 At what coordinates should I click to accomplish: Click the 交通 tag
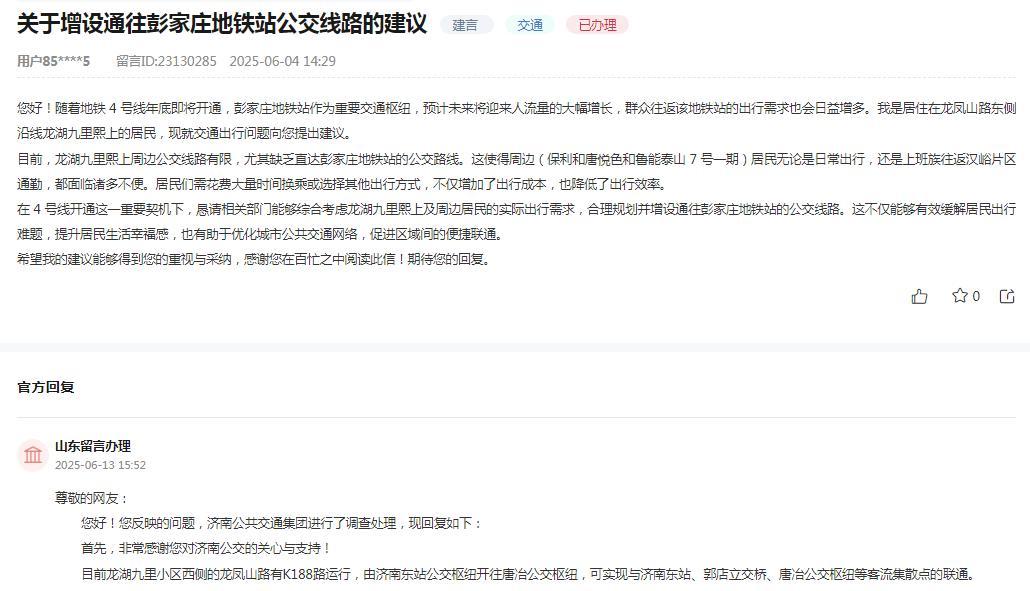coord(529,25)
